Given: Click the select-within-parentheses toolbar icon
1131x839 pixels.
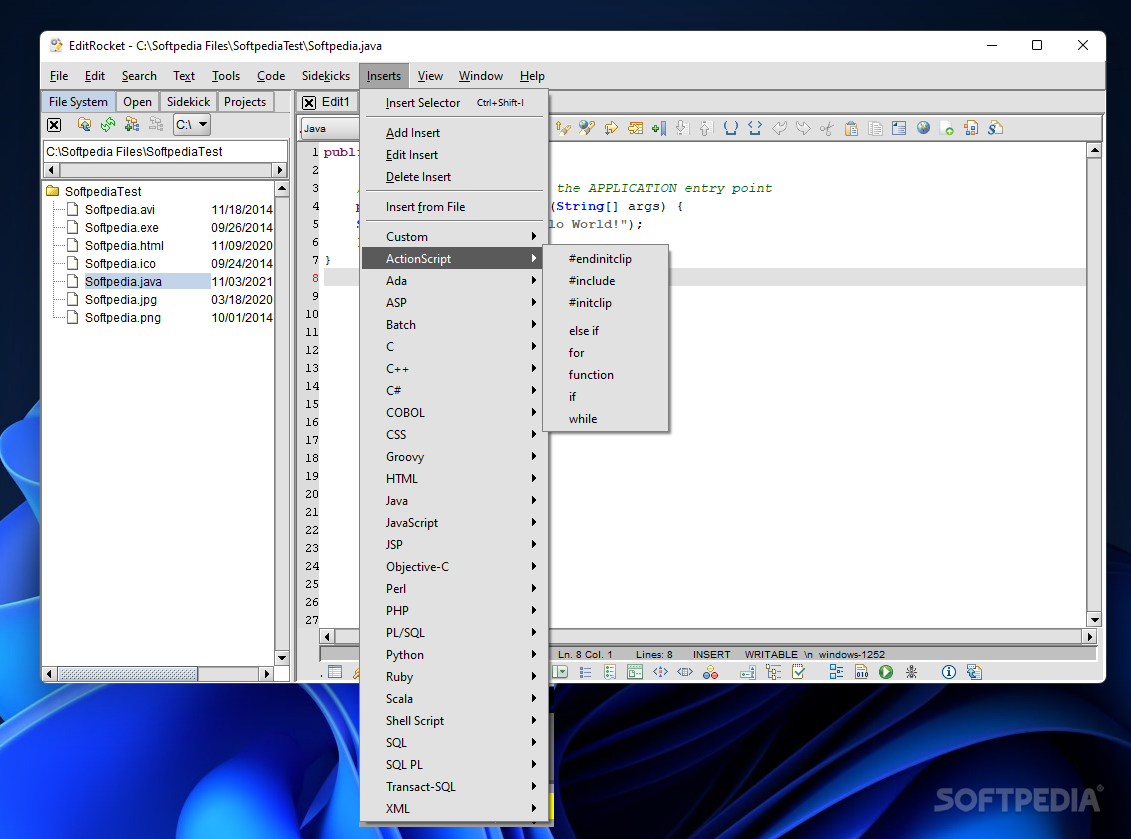Looking at the screenshot, I should [x=731, y=128].
